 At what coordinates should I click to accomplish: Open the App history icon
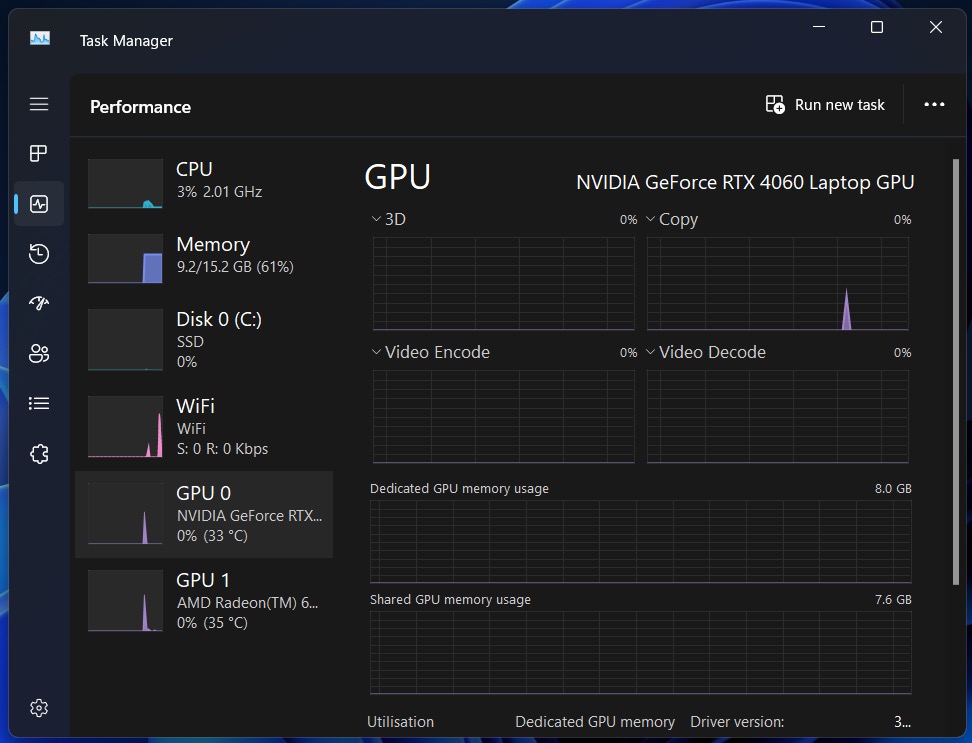tap(39, 254)
